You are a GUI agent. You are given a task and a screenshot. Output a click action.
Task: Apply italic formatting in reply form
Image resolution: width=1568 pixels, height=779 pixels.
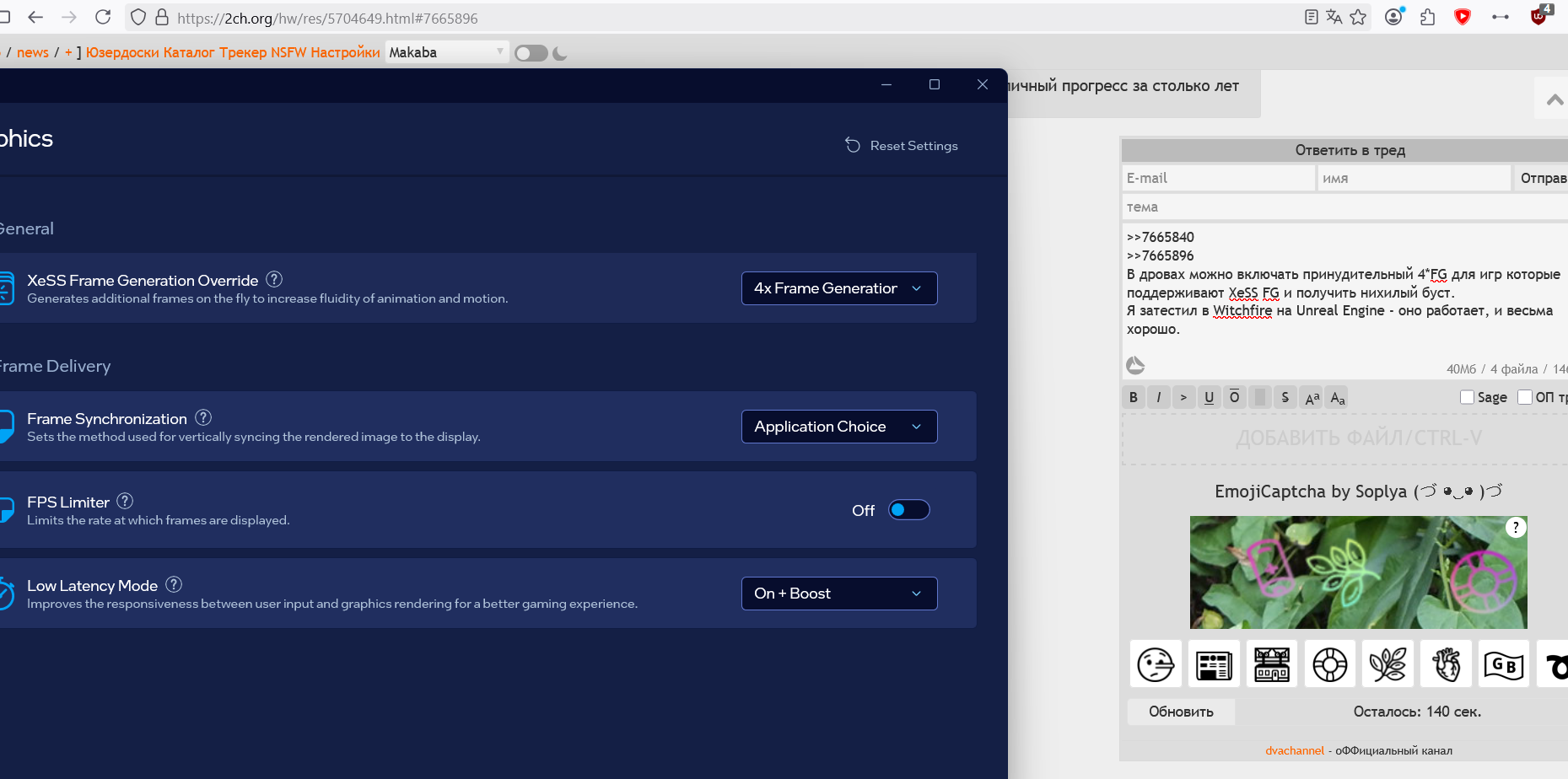[x=1159, y=397]
